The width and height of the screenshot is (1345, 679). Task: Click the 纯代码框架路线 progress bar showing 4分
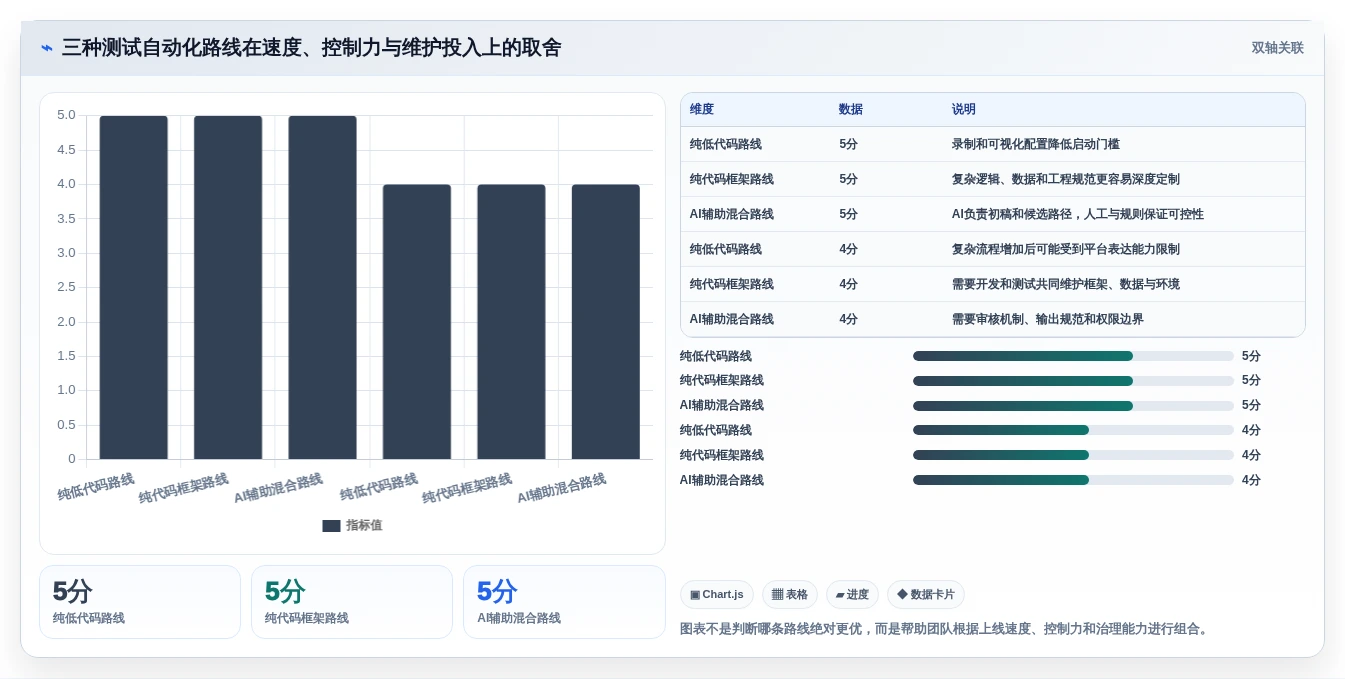[x=1073, y=456]
